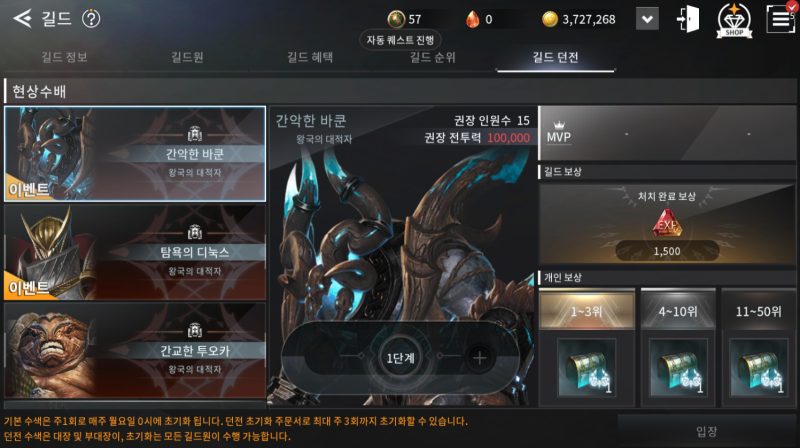Switch to the 길드 정보 tab
The image size is (800, 448).
64,57
